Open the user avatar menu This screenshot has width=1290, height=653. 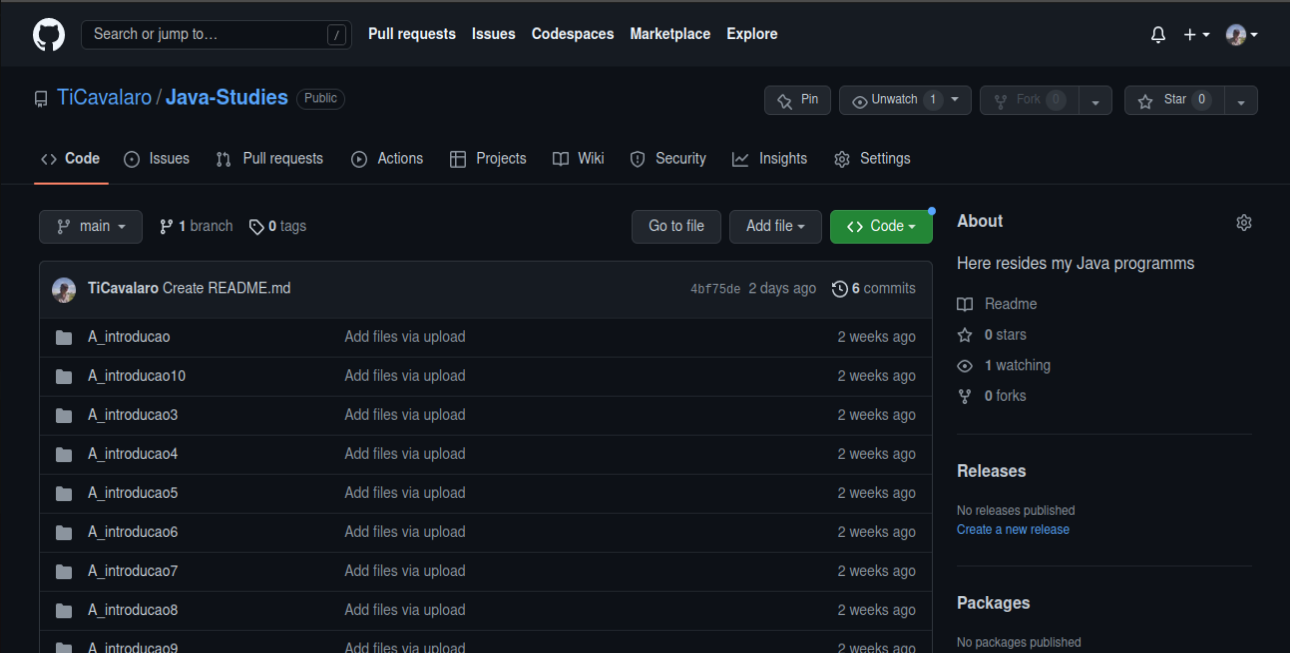click(x=1241, y=35)
